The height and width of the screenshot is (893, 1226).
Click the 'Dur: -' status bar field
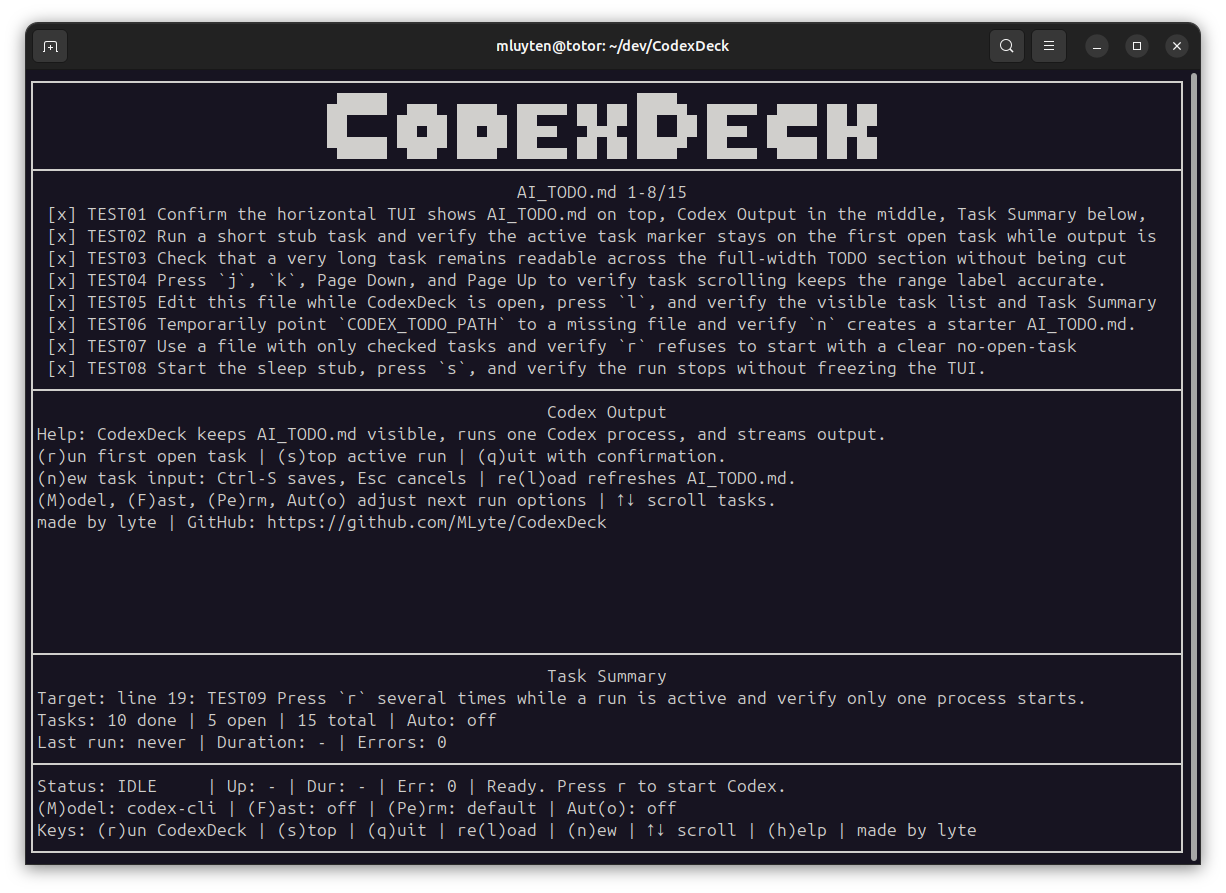tap(337, 786)
